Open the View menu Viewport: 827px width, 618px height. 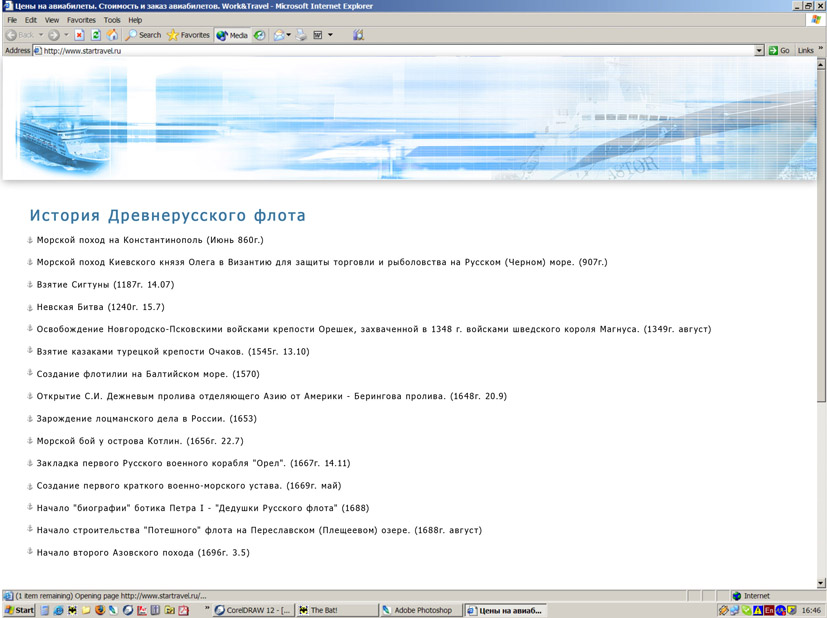[52, 20]
